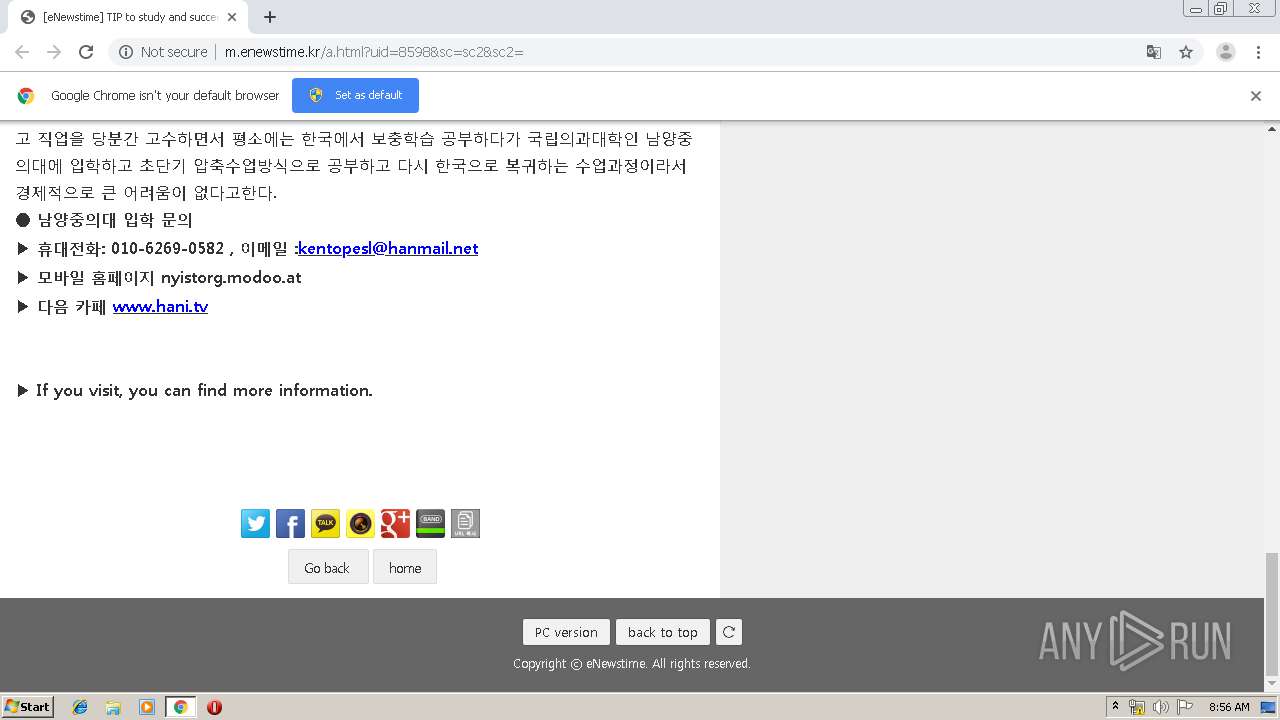Click the volume speaker tray icon
Screen dimensions: 1280x720
click(1161, 707)
